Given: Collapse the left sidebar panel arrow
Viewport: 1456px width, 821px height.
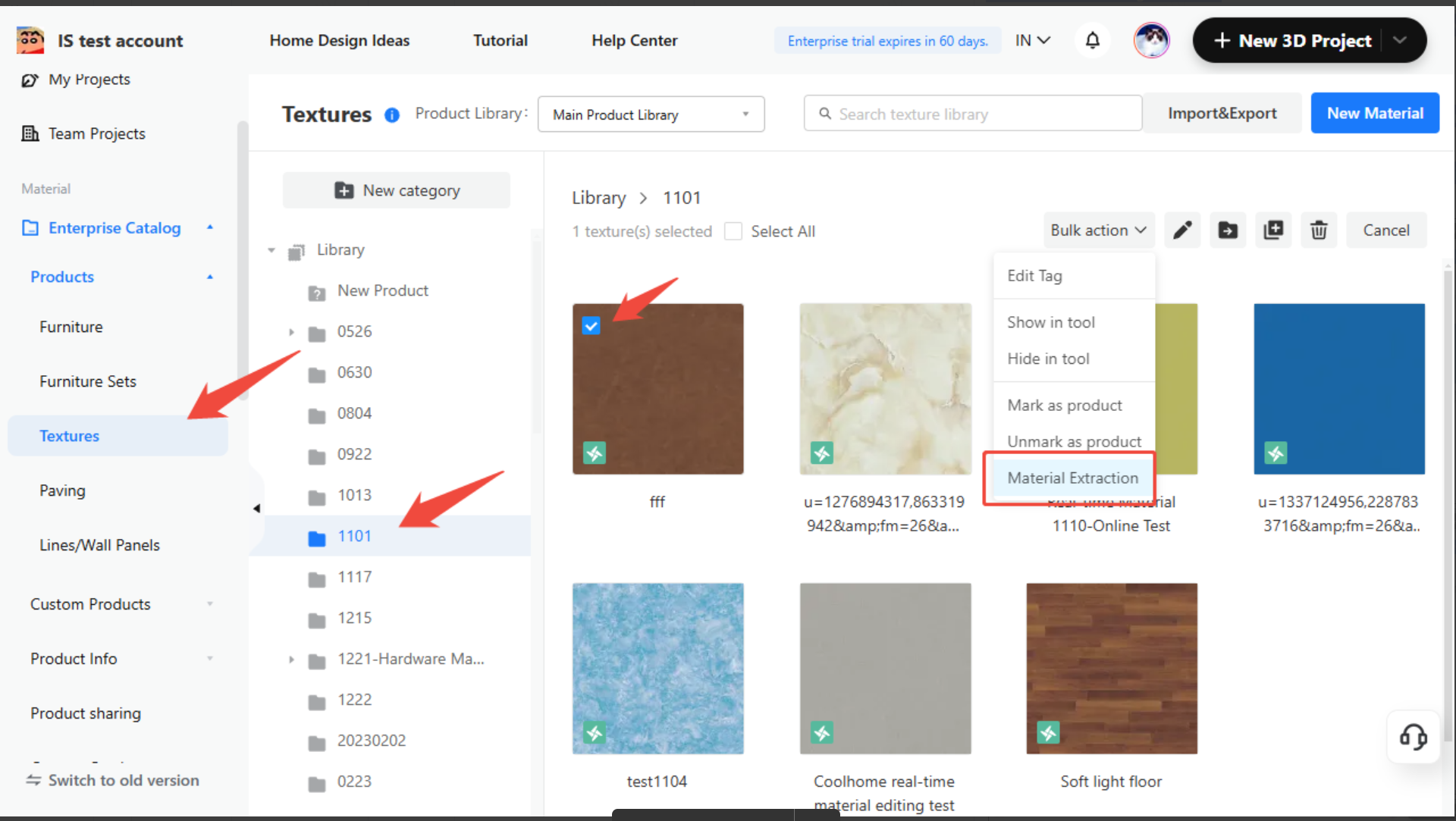Looking at the screenshot, I should [x=256, y=508].
